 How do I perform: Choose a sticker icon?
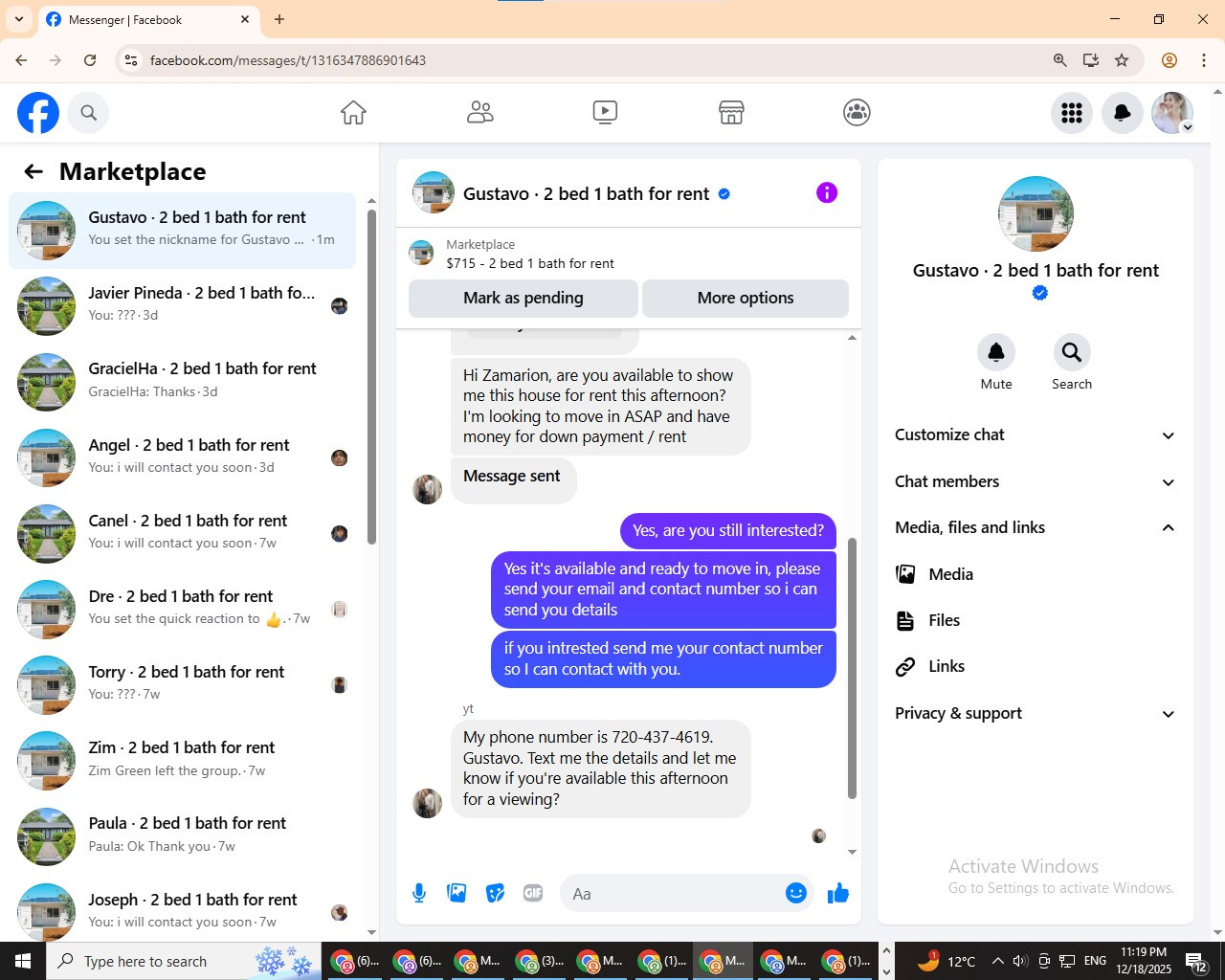coord(495,893)
